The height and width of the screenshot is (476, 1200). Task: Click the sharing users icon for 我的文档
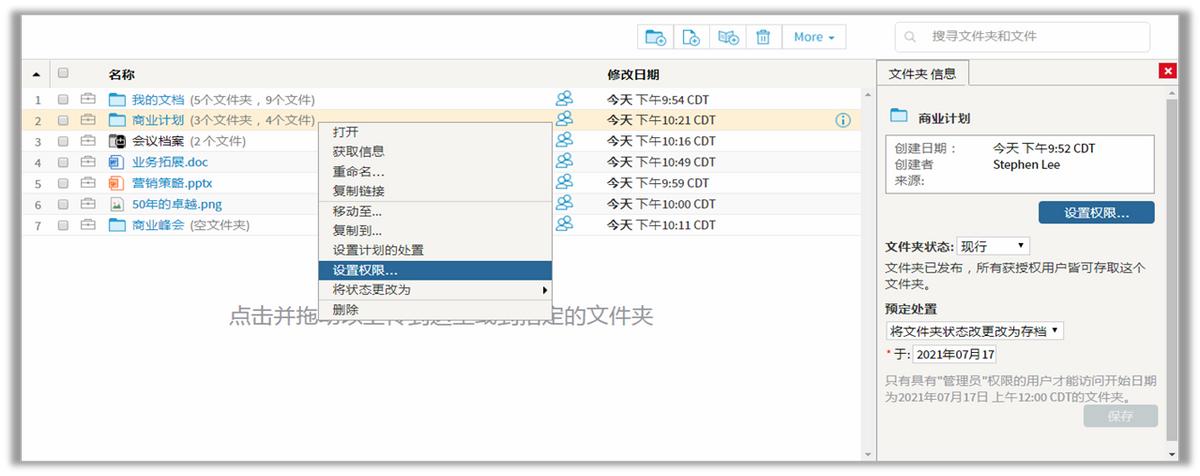point(564,99)
